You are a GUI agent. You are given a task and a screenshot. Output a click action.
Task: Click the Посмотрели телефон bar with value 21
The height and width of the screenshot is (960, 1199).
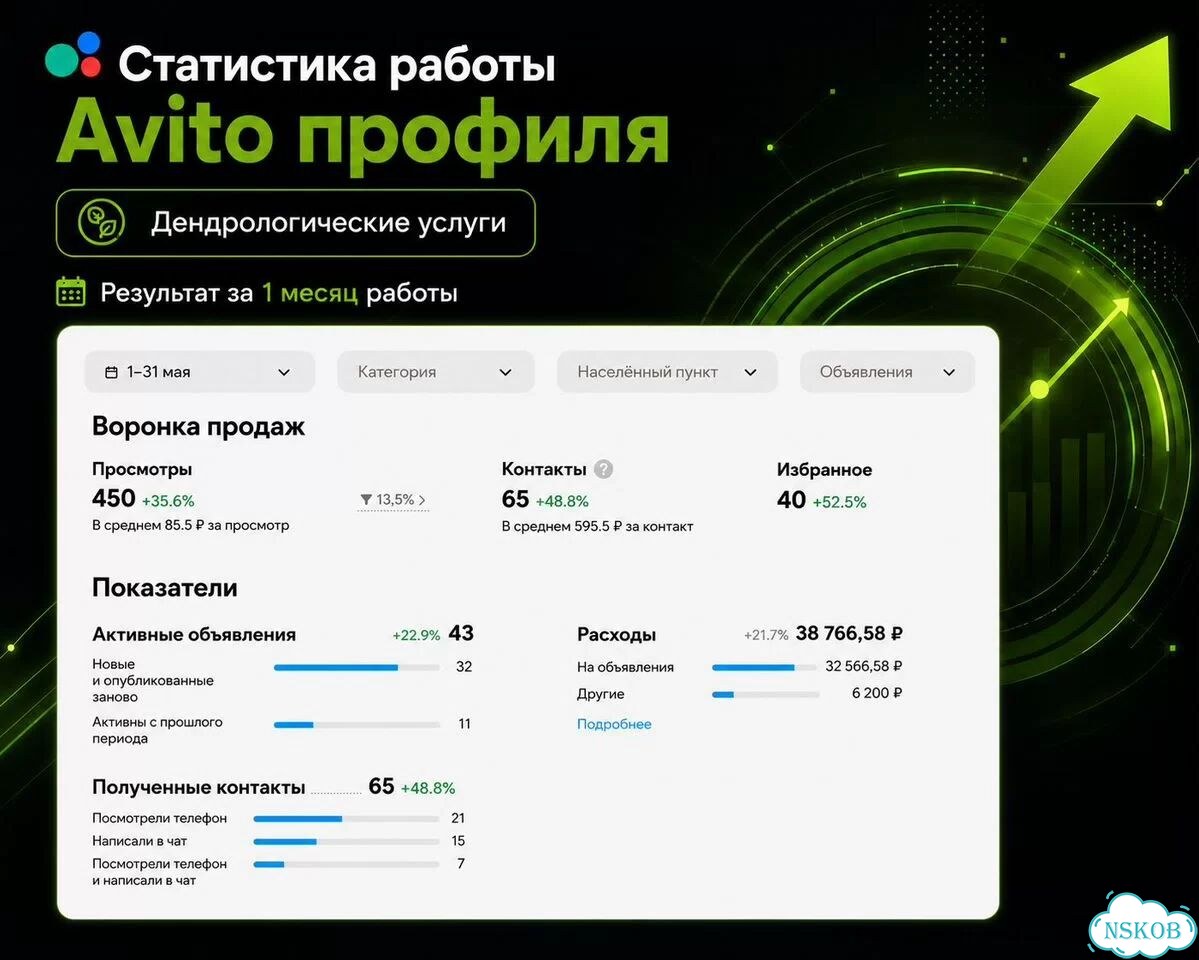[x=346, y=818]
